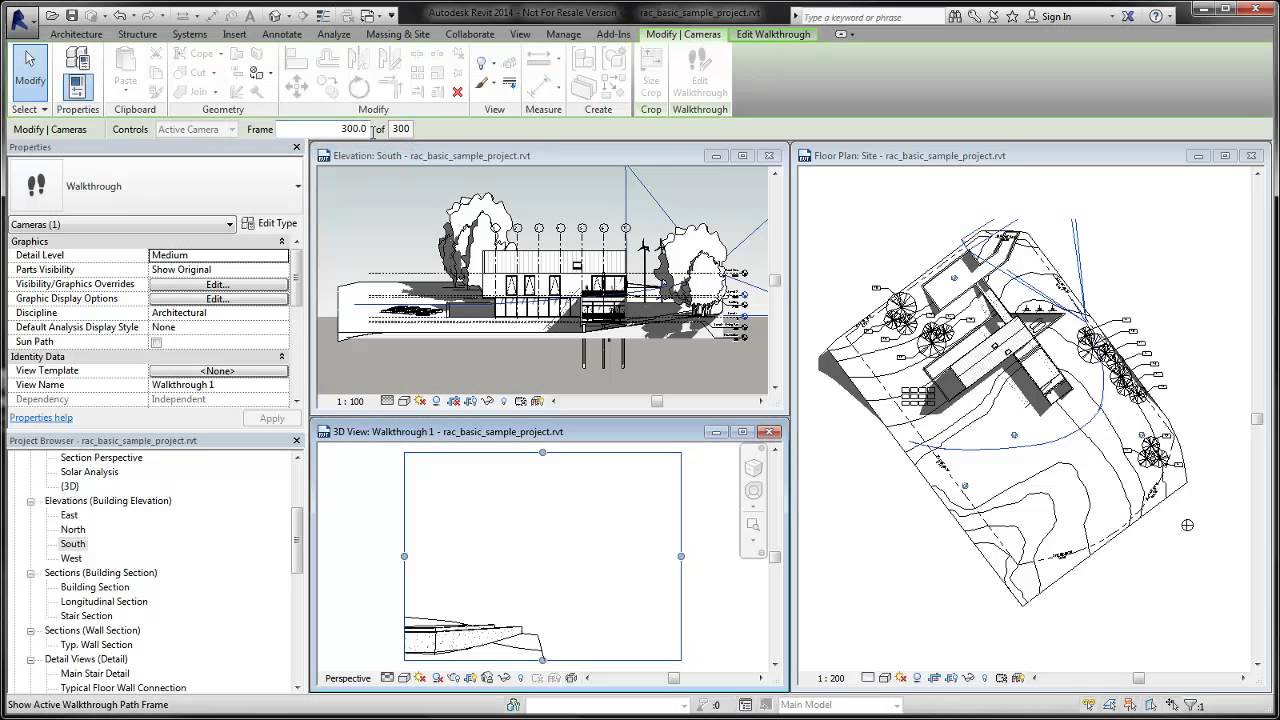1280x720 pixels.
Task: Open the Annotate ribbon tab
Action: [282, 33]
